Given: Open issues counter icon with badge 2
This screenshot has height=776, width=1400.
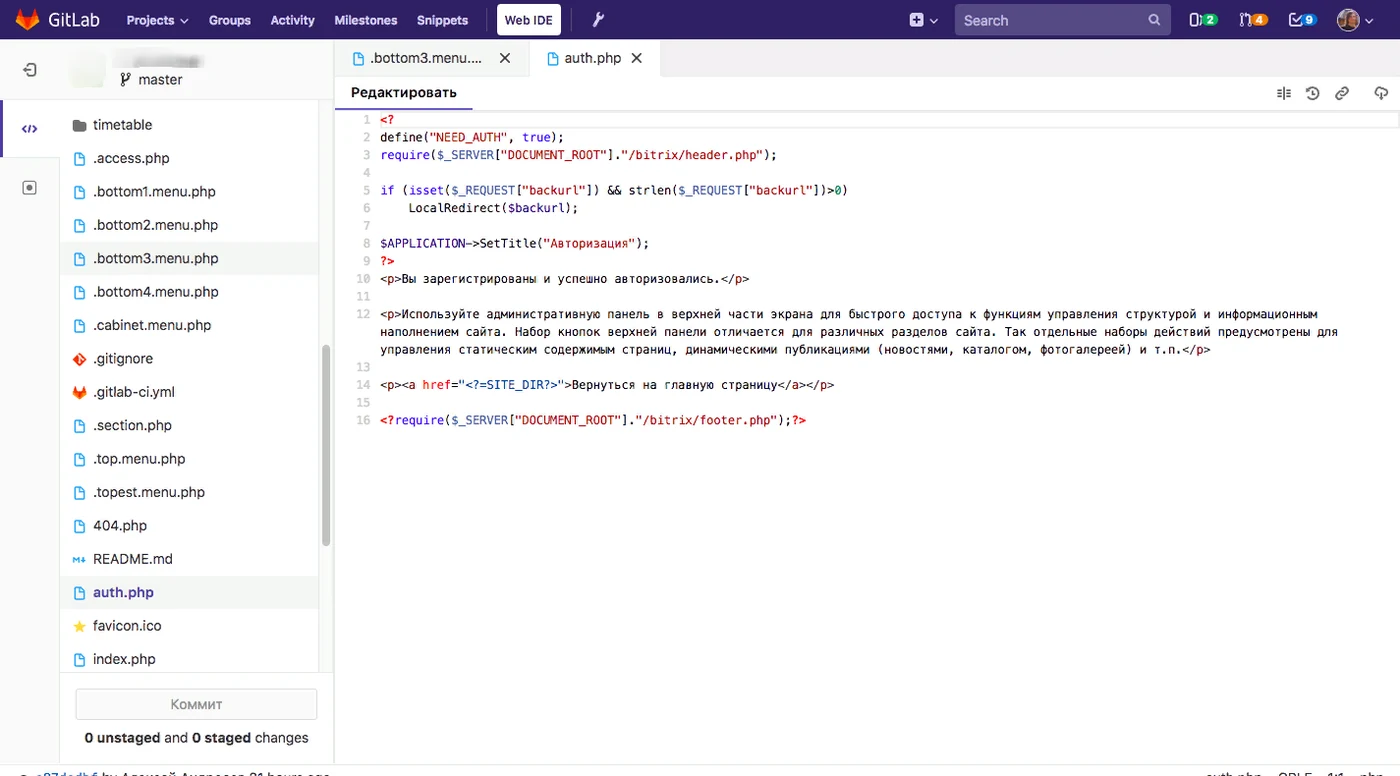Looking at the screenshot, I should [1203, 20].
